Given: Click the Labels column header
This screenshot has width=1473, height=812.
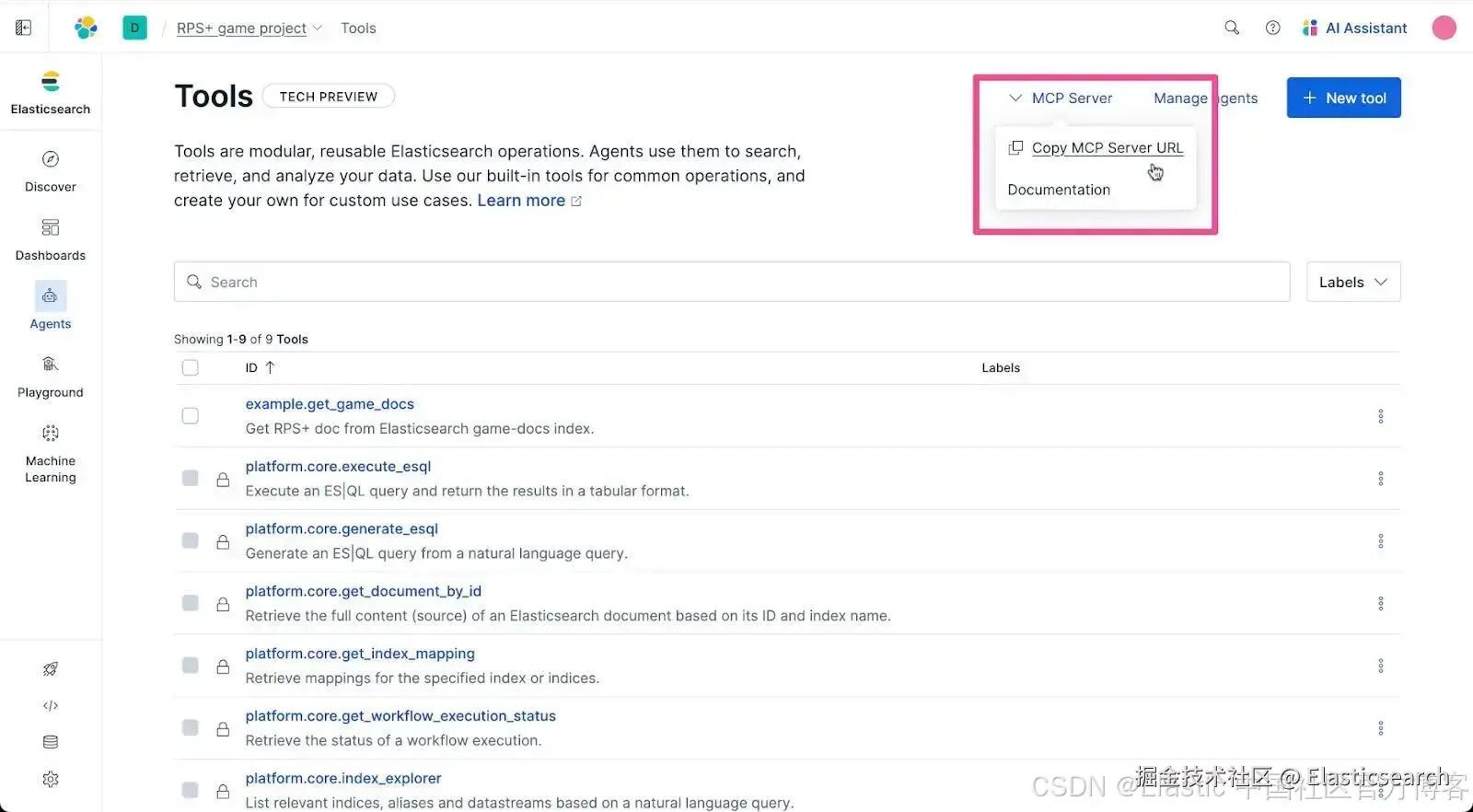Looking at the screenshot, I should 1001,367.
